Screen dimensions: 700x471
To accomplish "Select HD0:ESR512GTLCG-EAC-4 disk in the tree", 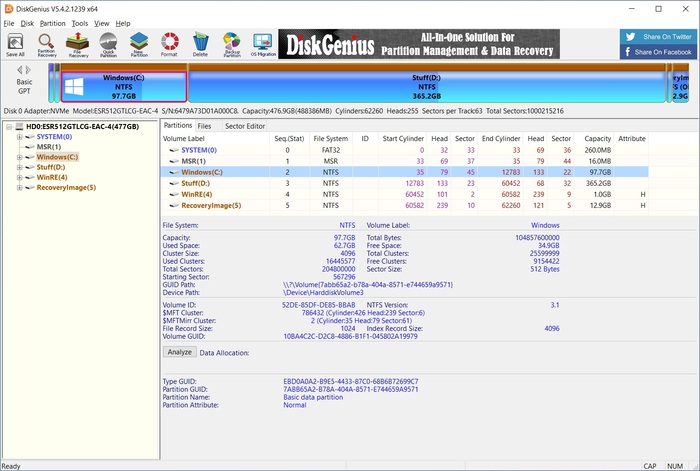I will click(83, 126).
